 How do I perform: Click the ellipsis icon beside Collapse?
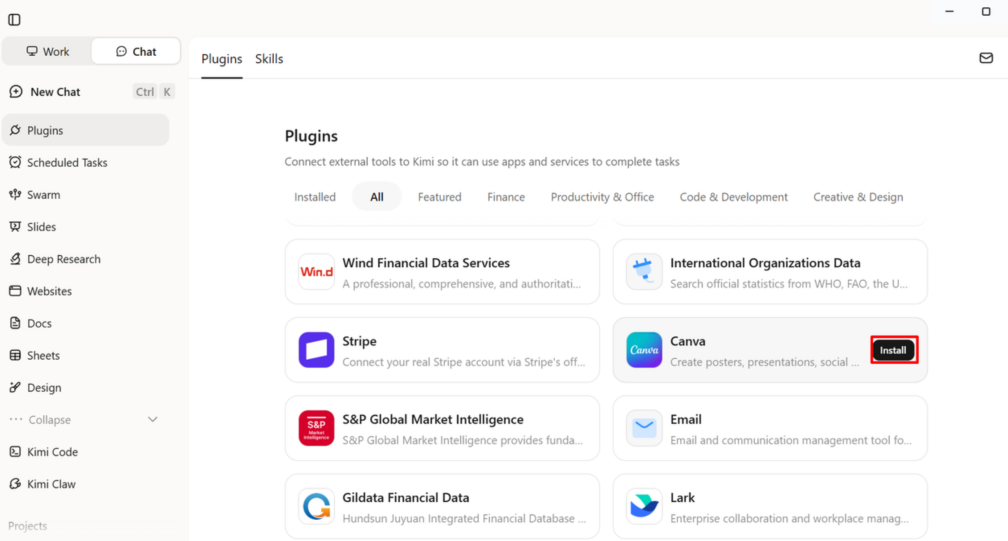click(15, 420)
